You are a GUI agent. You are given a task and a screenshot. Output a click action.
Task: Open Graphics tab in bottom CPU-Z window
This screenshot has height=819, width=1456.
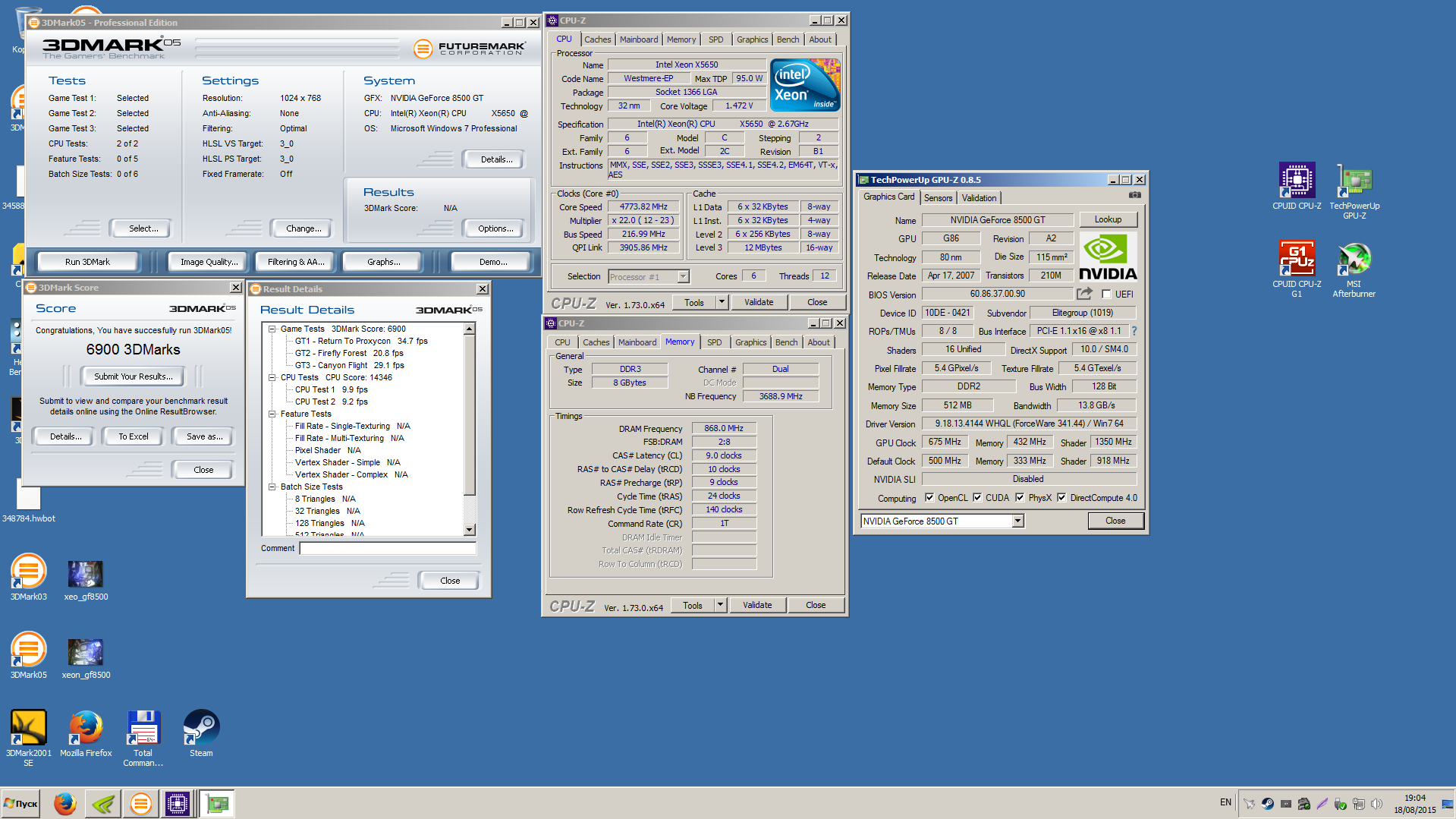coord(751,342)
